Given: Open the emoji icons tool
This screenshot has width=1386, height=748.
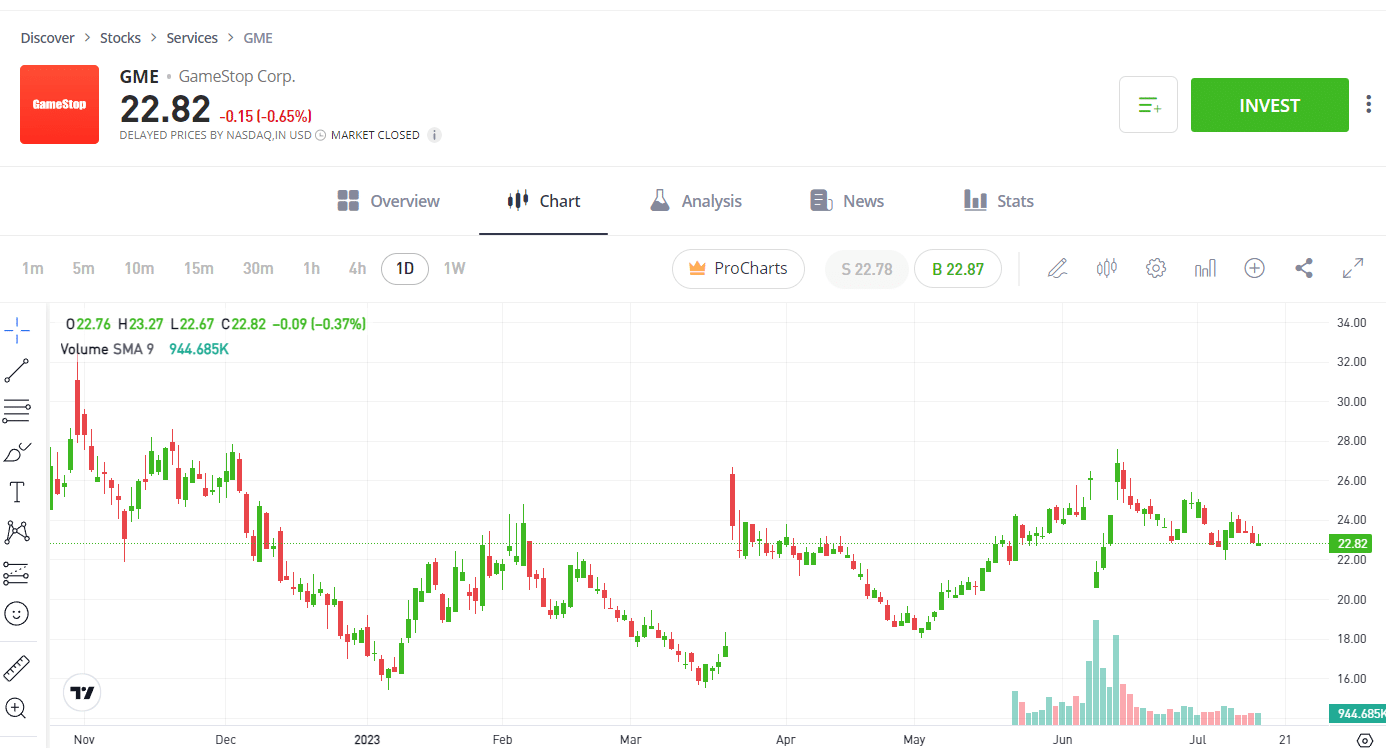Looking at the screenshot, I should click(x=17, y=613).
